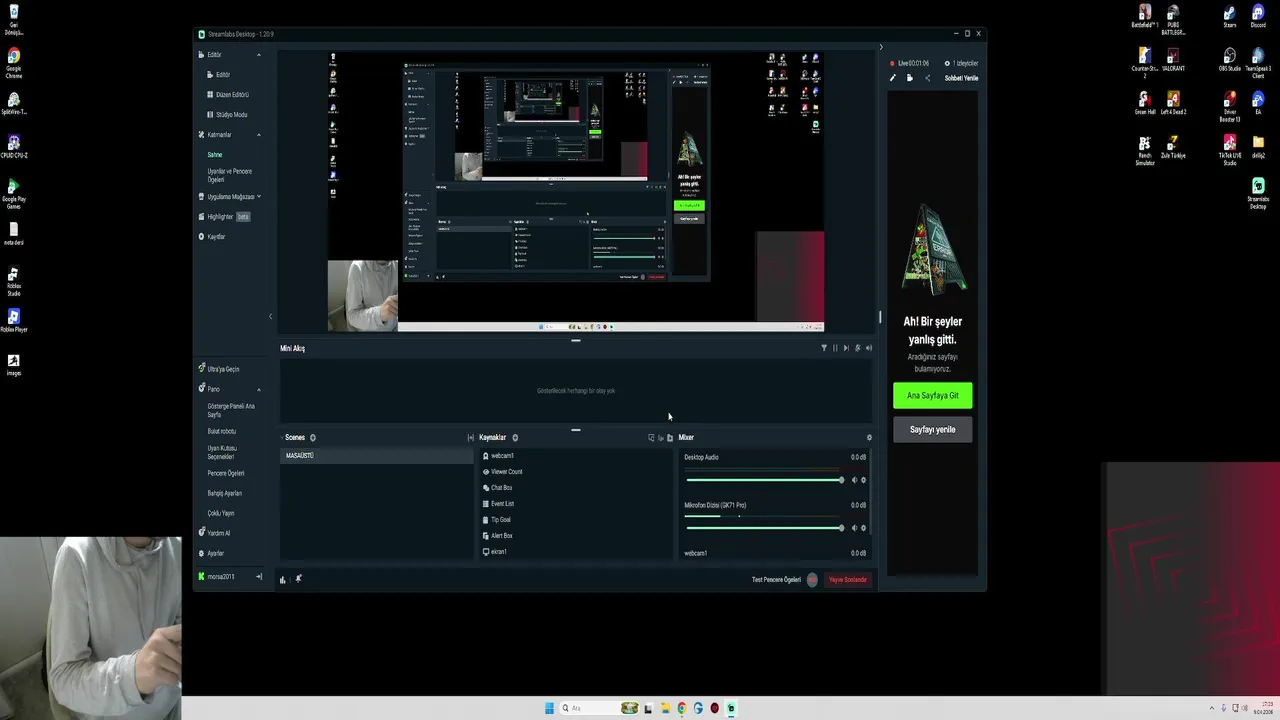This screenshot has width=1280, height=720.
Task: Skip the current alert in Mini Akış
Action: [x=846, y=348]
